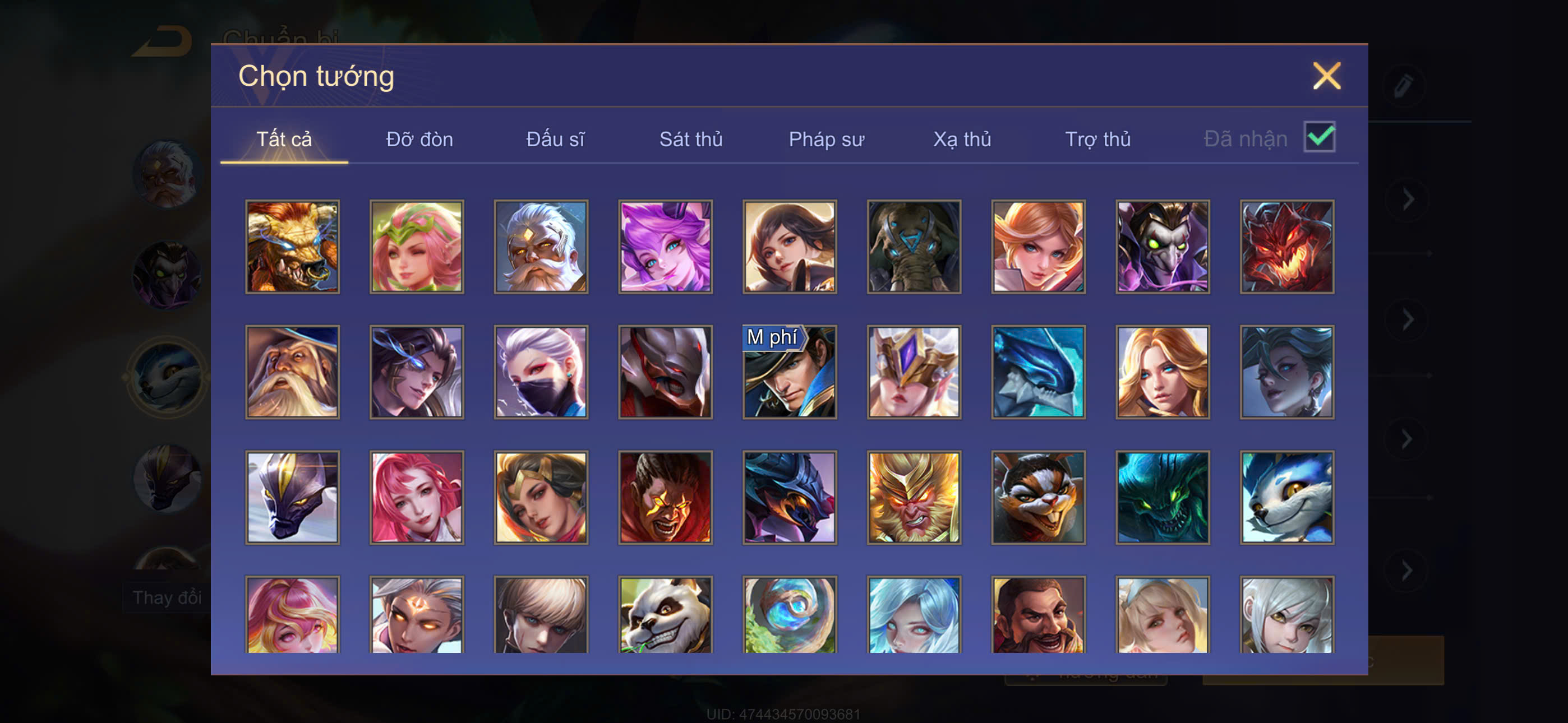Select the masked white-haired ninja hero
The height and width of the screenshot is (723, 1568).
click(x=541, y=372)
